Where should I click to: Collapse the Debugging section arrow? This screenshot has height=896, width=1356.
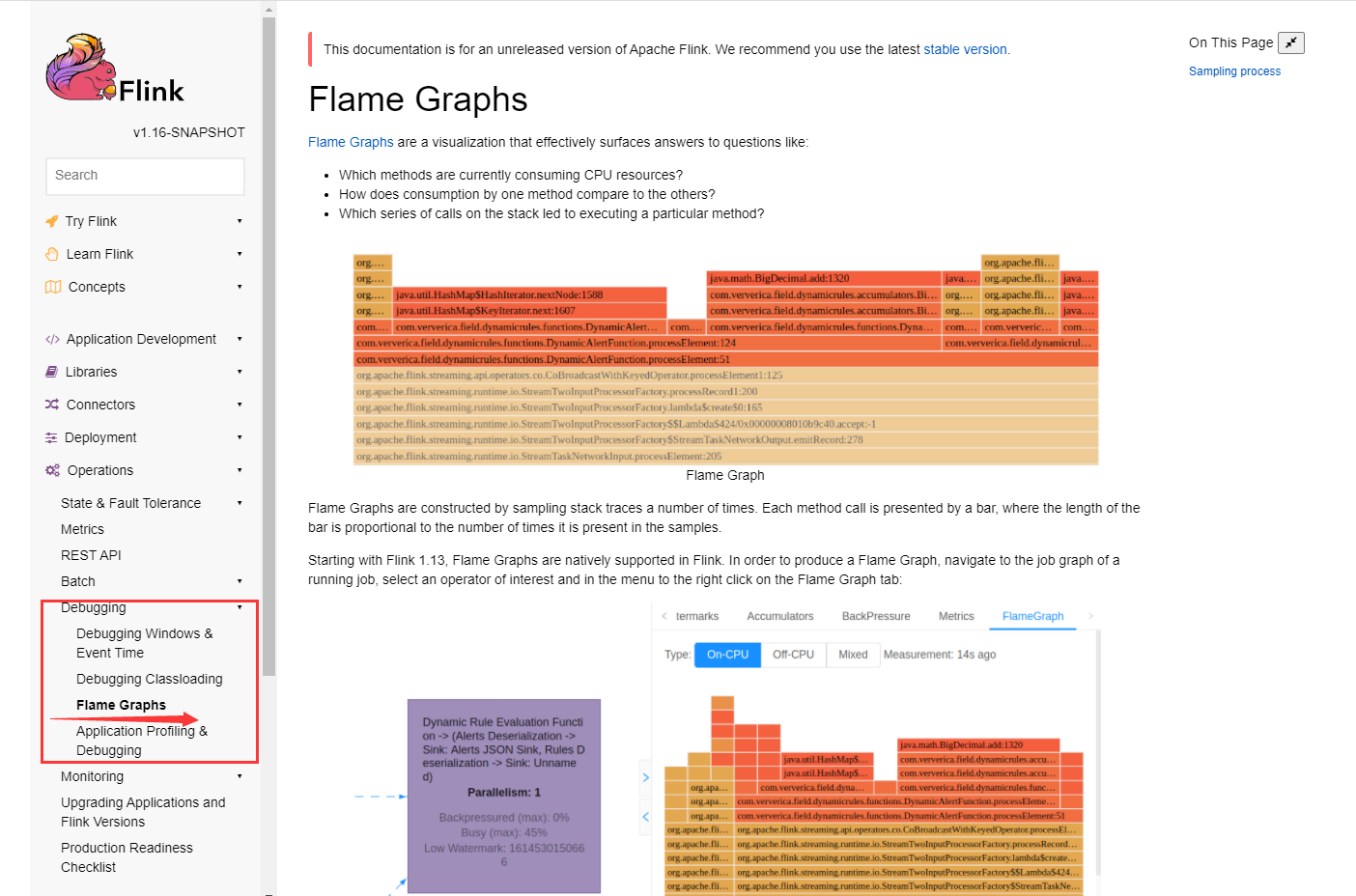pyautogui.click(x=240, y=607)
